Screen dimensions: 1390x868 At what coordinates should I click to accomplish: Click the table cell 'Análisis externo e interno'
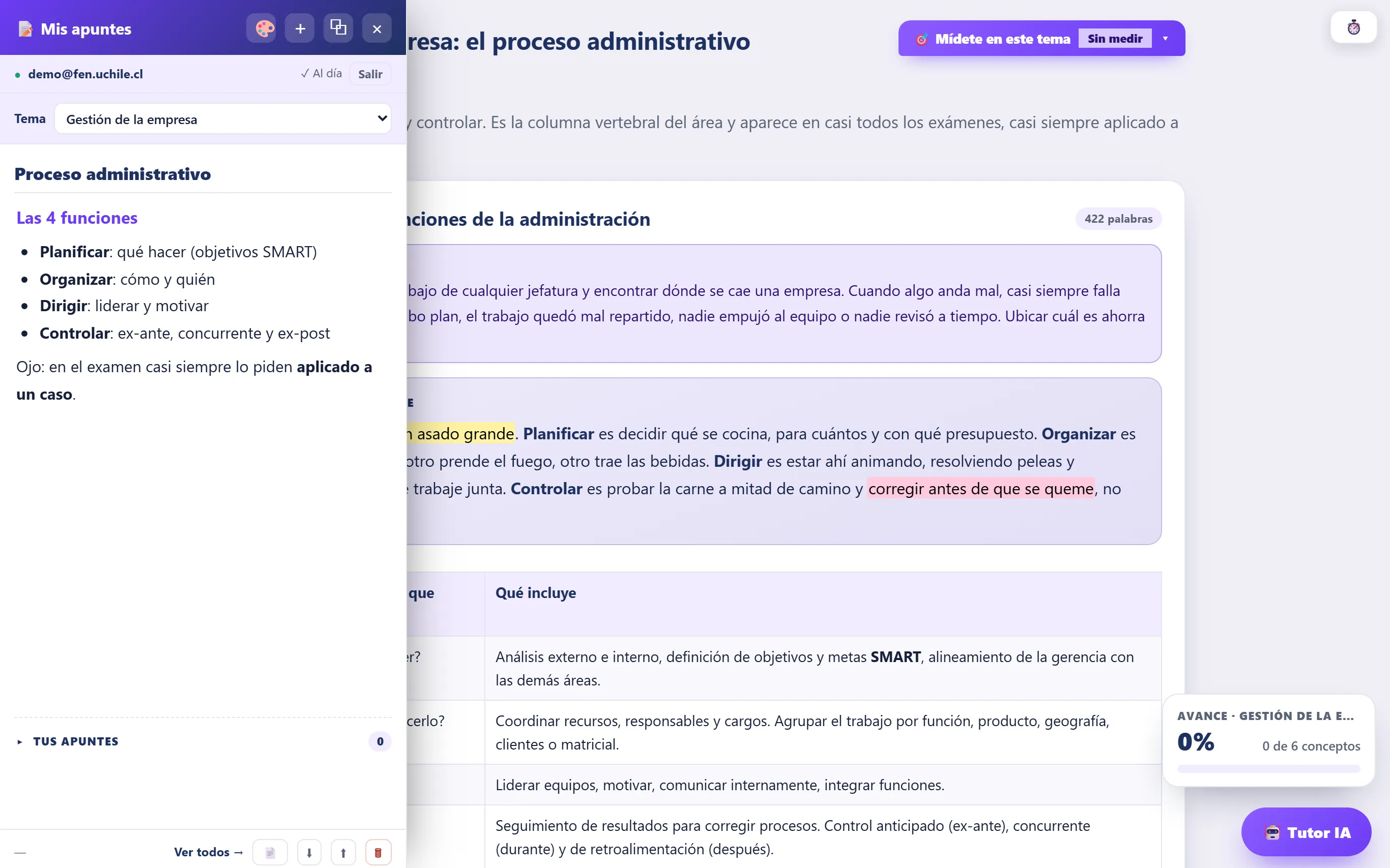[823, 668]
